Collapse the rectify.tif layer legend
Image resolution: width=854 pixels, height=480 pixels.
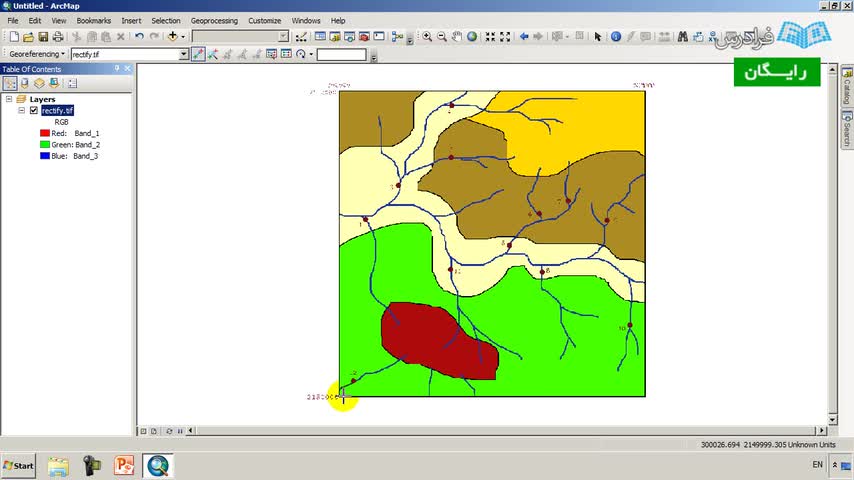(22, 111)
